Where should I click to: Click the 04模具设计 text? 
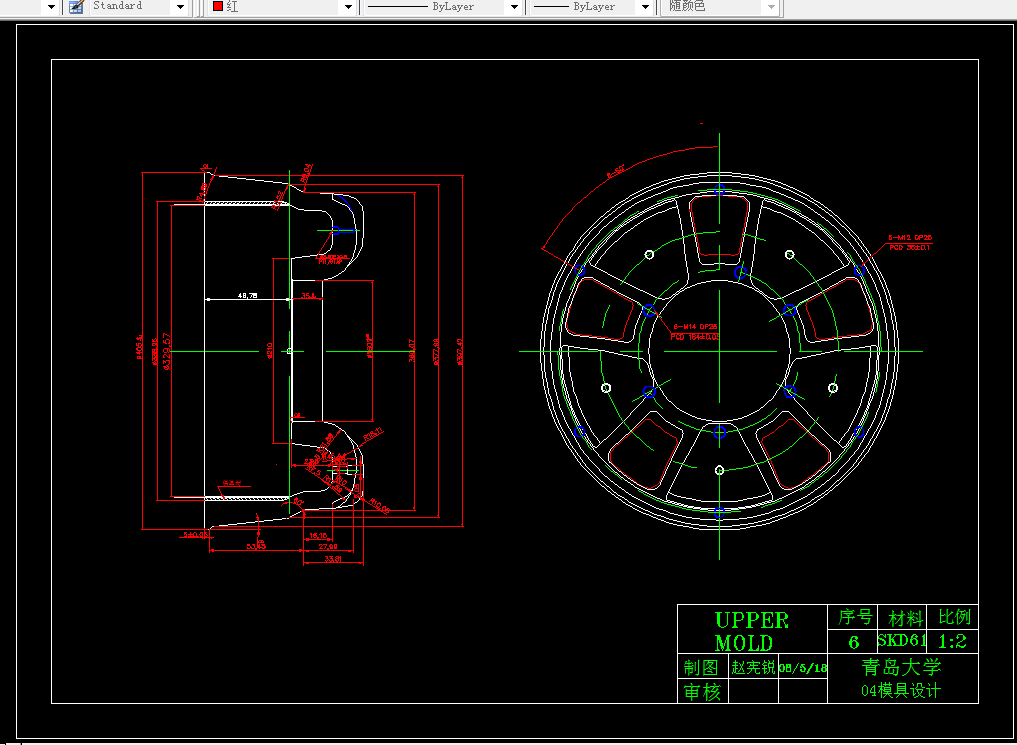tap(900, 691)
